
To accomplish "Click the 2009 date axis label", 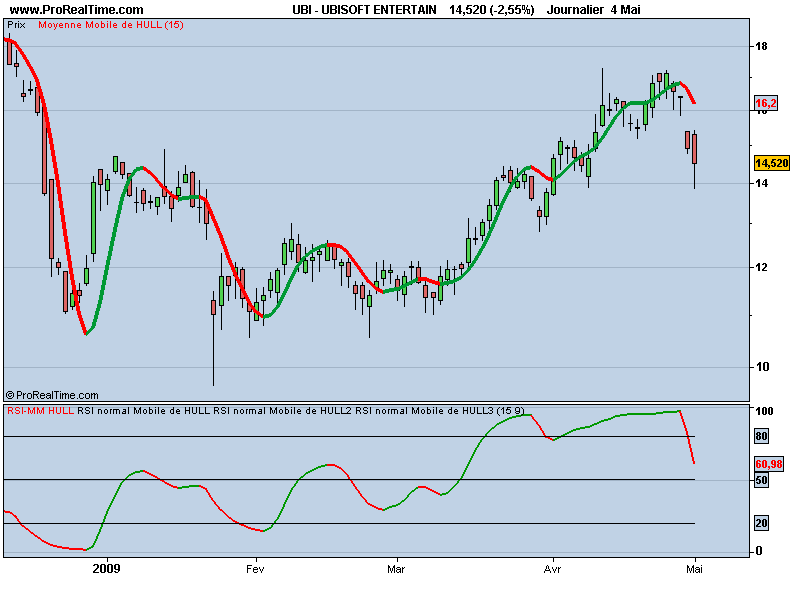I will 107,569.
